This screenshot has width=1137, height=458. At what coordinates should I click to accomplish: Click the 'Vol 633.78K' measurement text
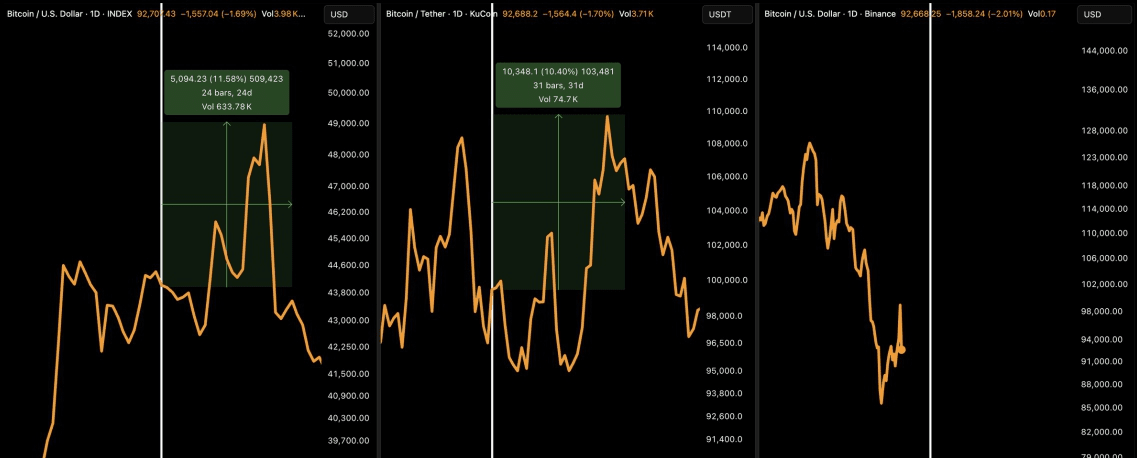click(x=227, y=107)
